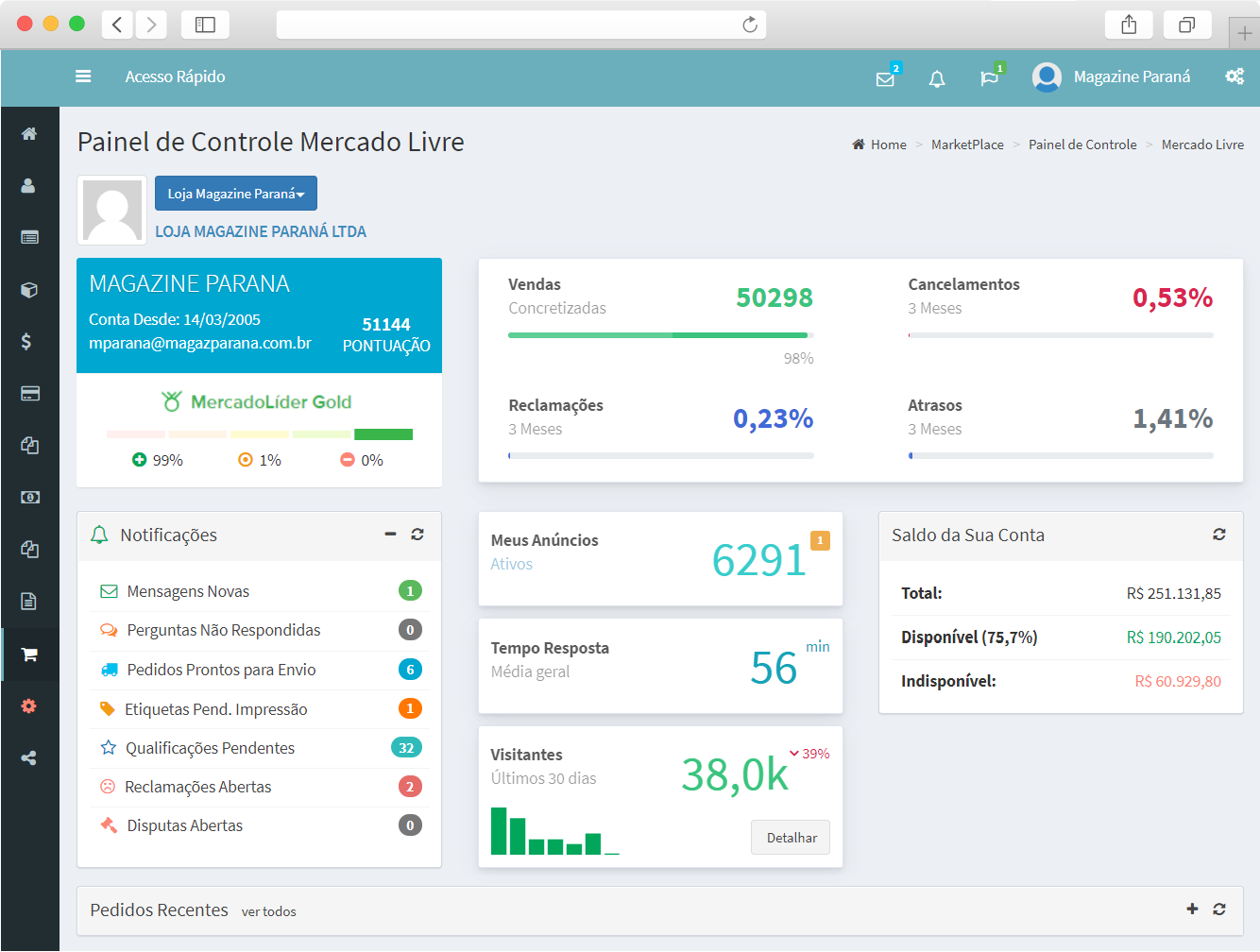This screenshot has height=952, width=1260.
Task: Open the money bill icon in sidebar
Action: pyautogui.click(x=29, y=497)
